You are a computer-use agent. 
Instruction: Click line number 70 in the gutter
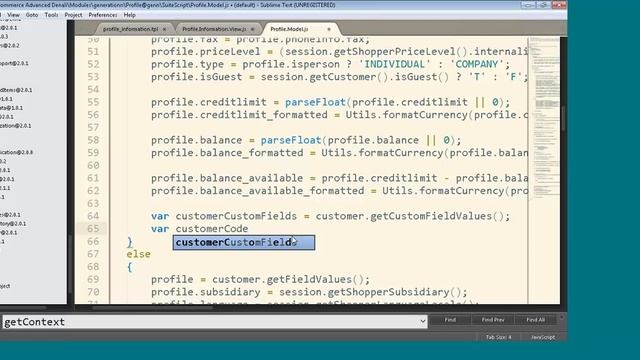pos(93,292)
